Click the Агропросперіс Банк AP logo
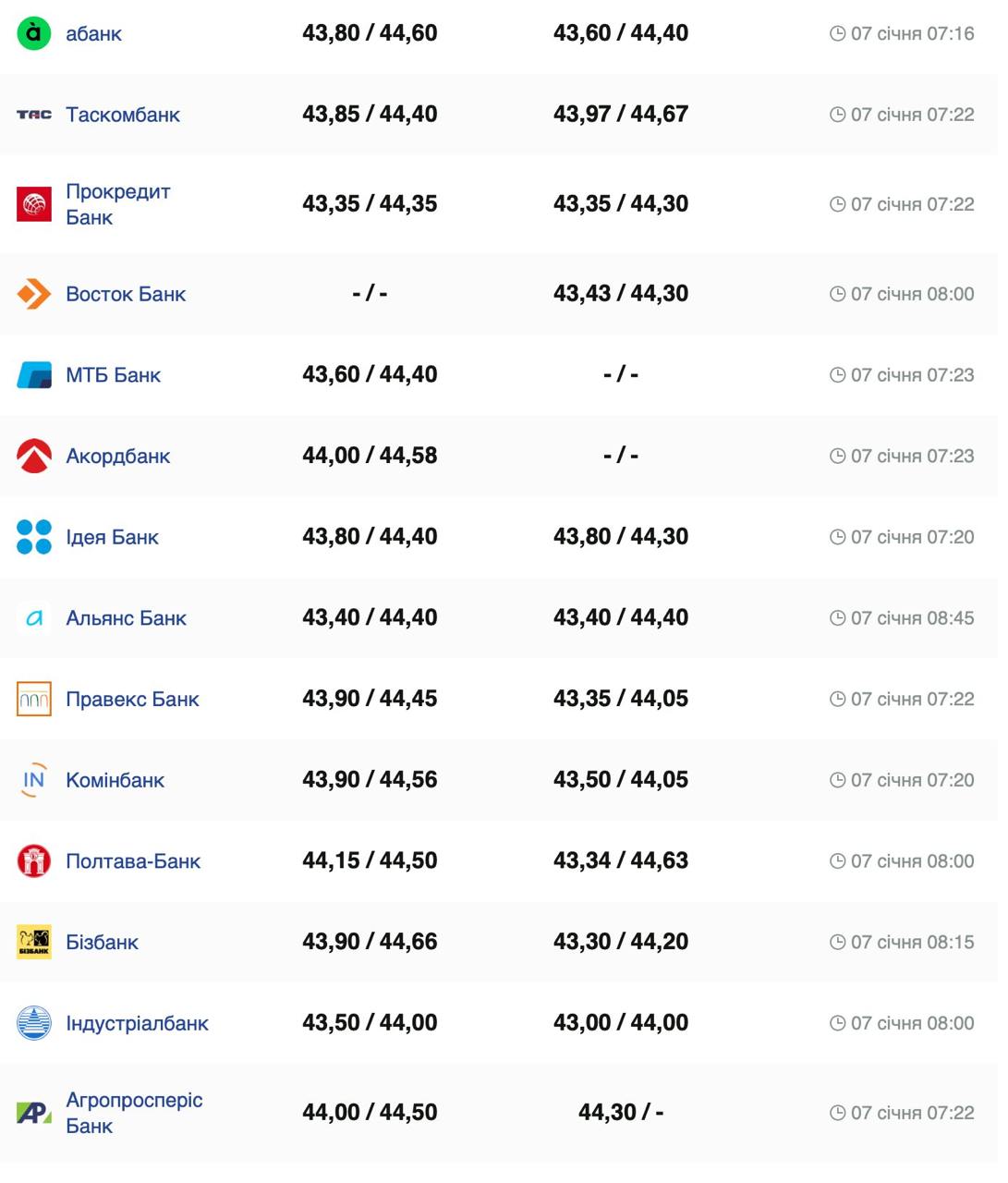 (x=34, y=1113)
